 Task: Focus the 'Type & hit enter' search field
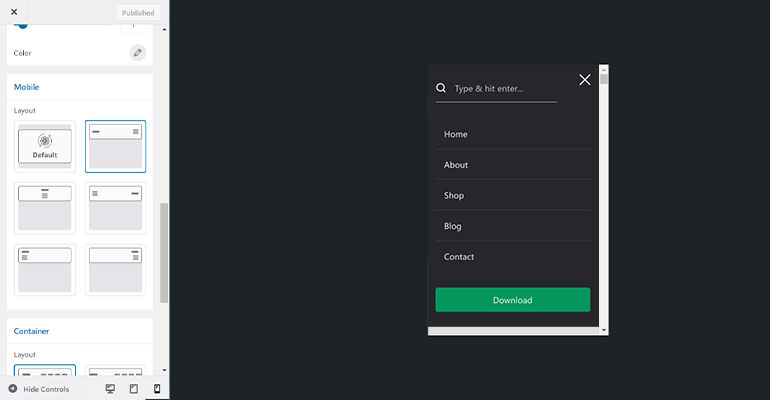pos(504,89)
